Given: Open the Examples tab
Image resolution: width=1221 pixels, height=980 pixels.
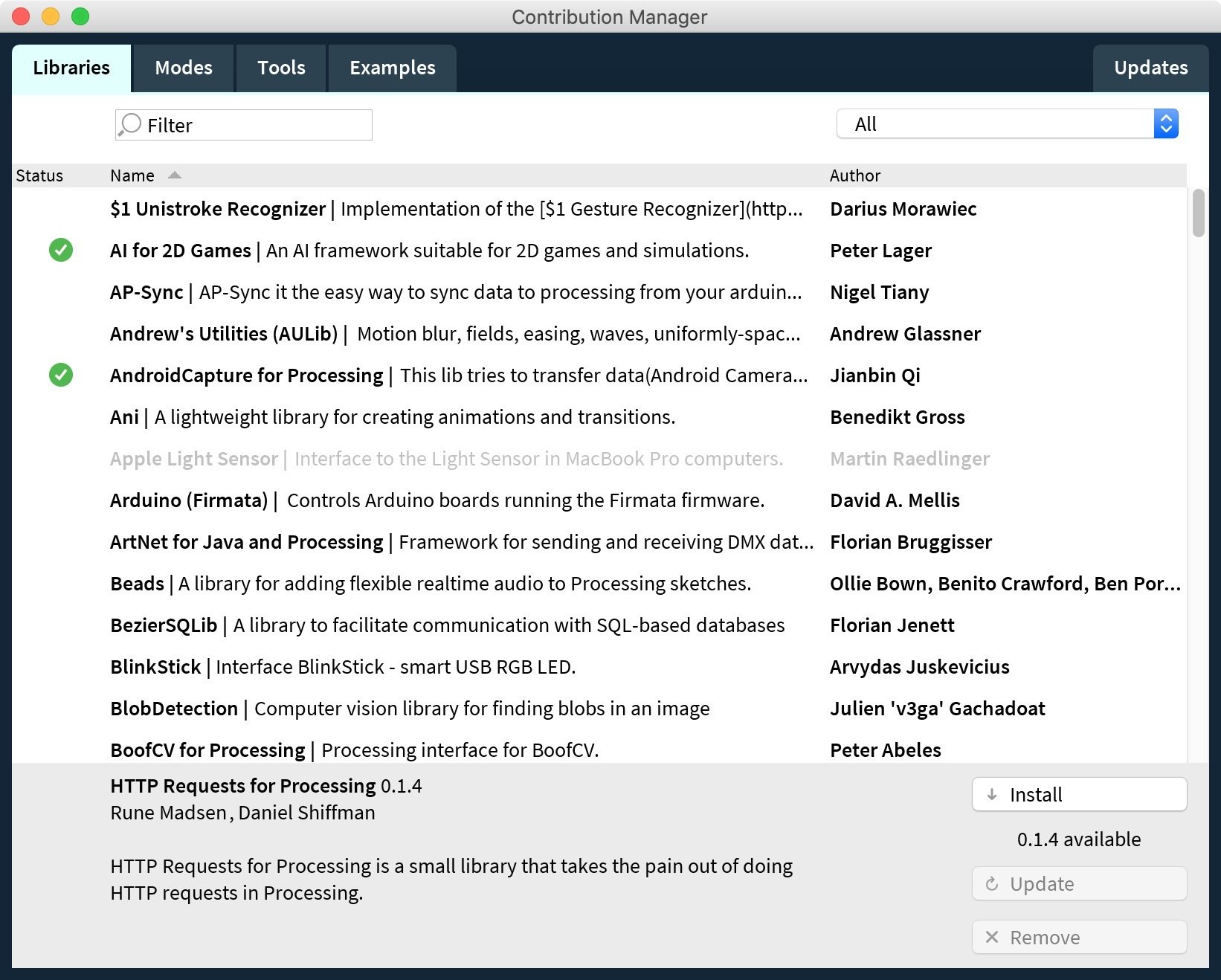Looking at the screenshot, I should pos(393,68).
